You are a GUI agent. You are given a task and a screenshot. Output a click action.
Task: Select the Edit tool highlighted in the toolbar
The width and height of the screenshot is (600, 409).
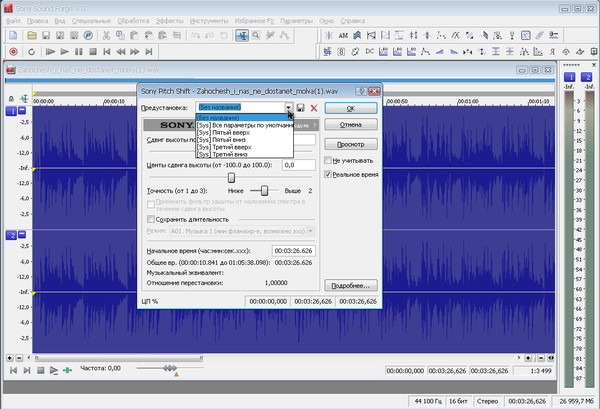click(x=242, y=36)
